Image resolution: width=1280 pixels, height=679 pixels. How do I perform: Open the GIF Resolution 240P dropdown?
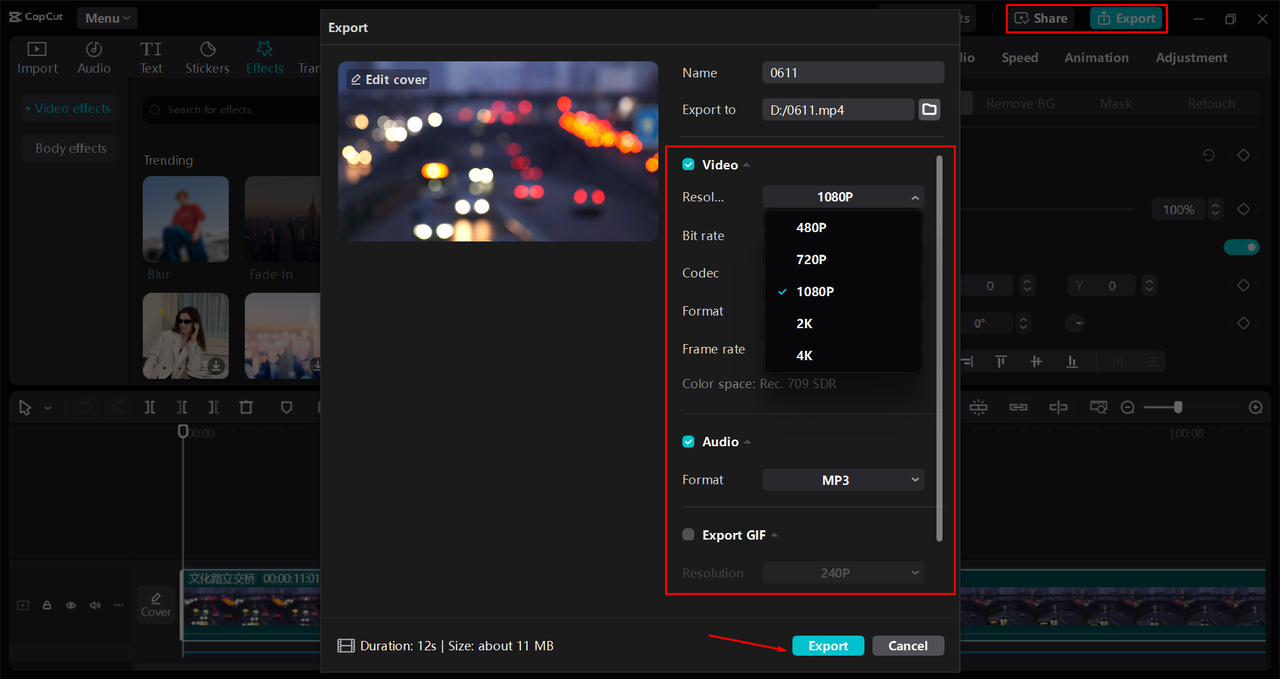point(843,573)
